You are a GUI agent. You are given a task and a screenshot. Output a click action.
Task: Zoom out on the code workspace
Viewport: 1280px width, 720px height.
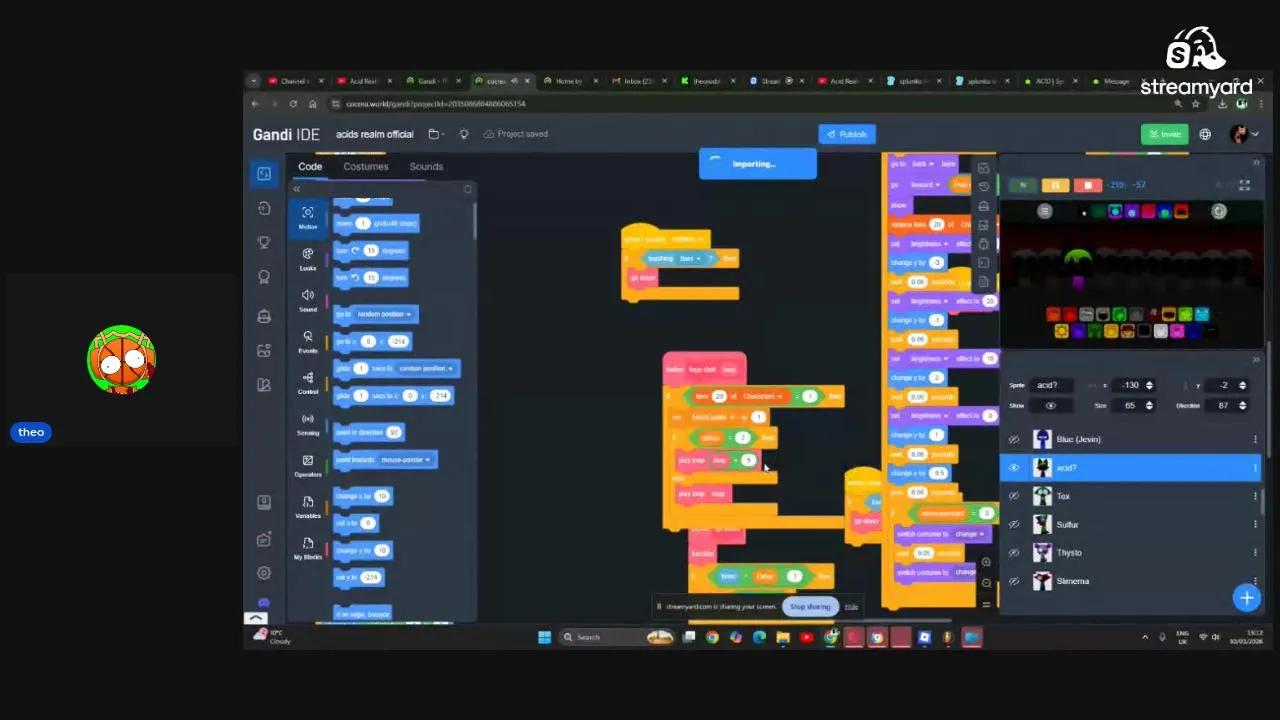pyautogui.click(x=986, y=583)
